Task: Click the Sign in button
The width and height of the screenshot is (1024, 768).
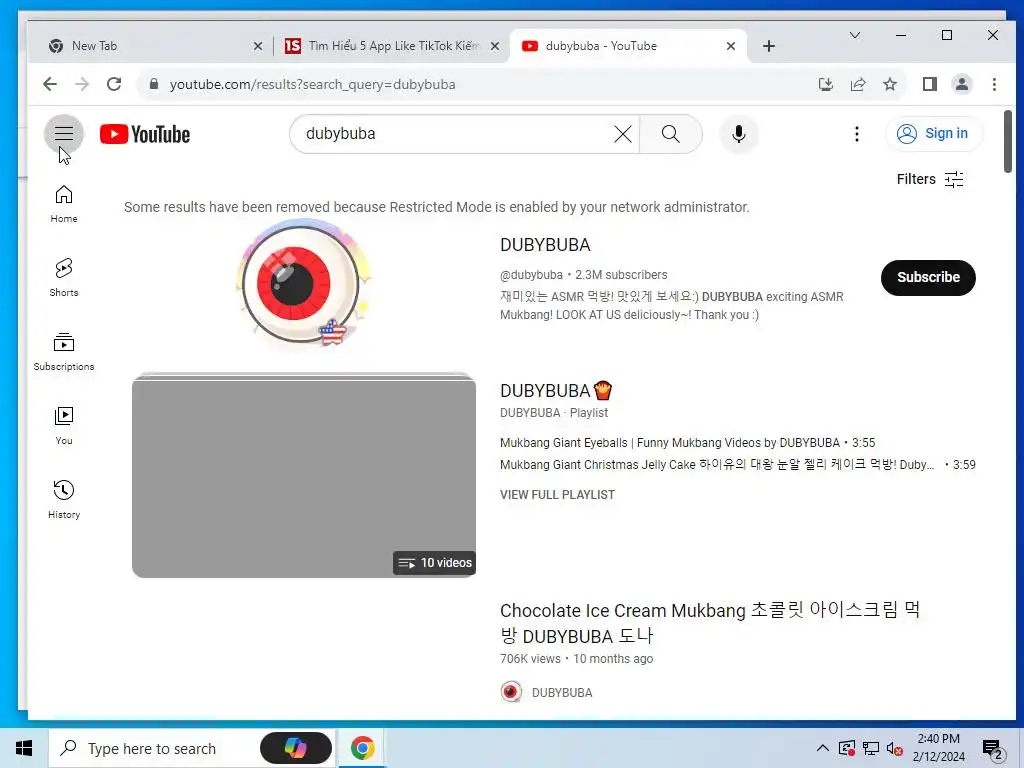Action: tap(934, 133)
